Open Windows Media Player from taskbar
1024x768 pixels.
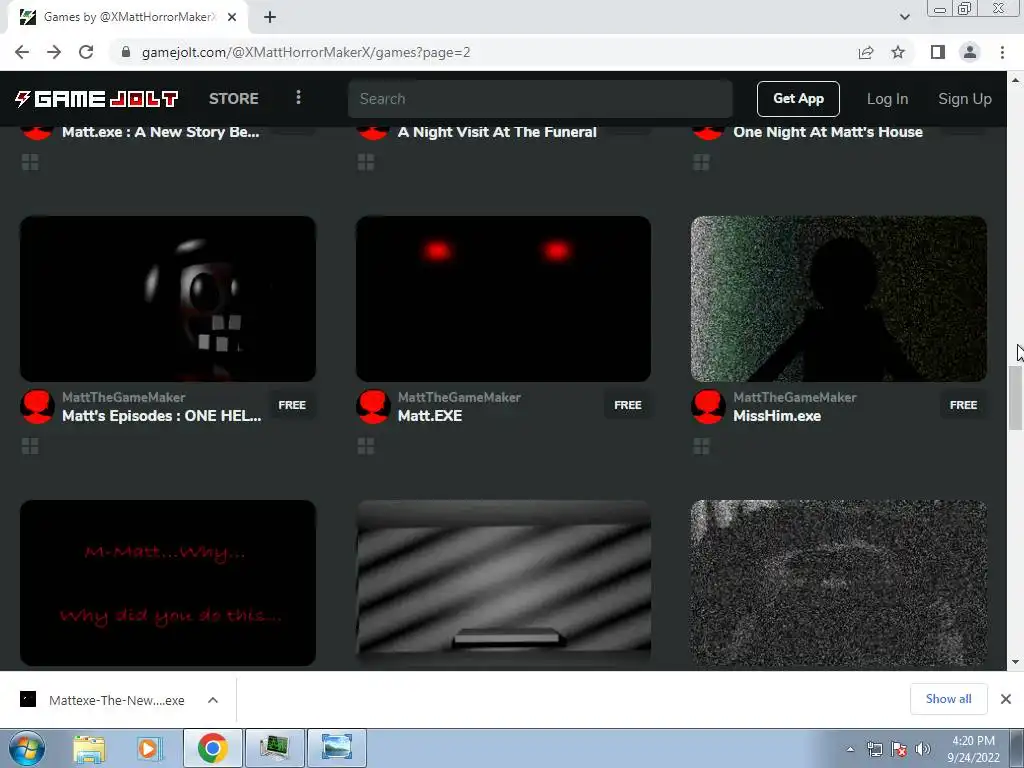pos(148,748)
